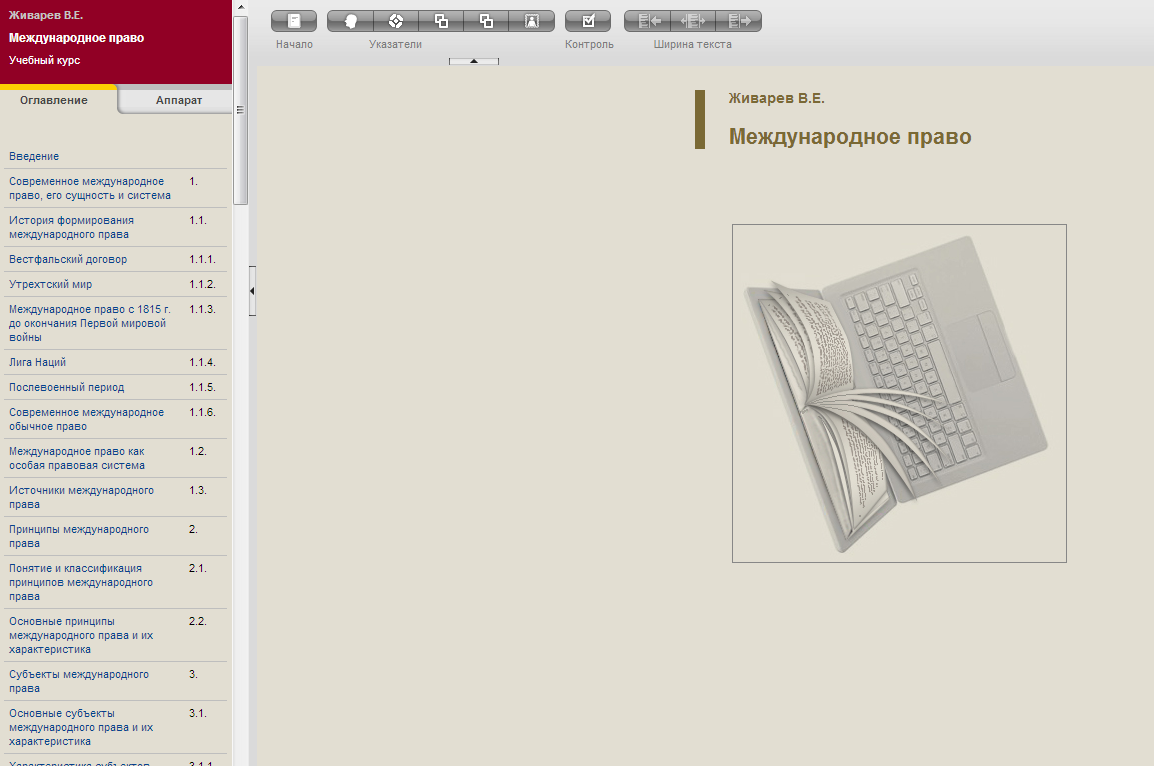The width and height of the screenshot is (1154, 766).
Task: Open the Введение chapter link
Action: pyautogui.click(x=34, y=156)
